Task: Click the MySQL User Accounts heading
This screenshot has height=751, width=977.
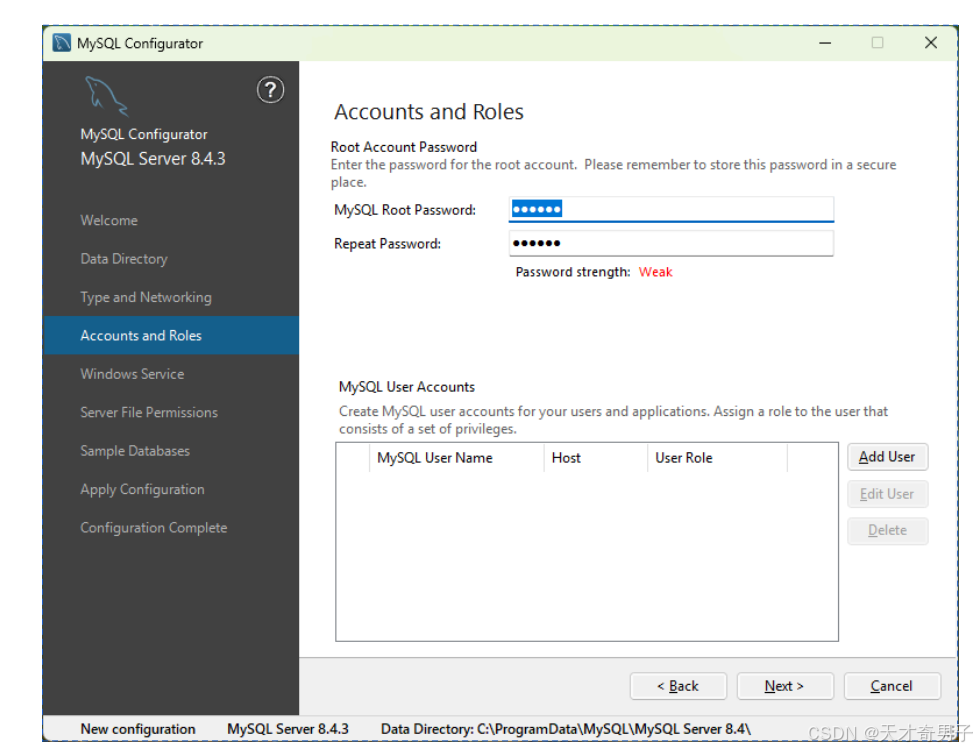Action: 407,387
